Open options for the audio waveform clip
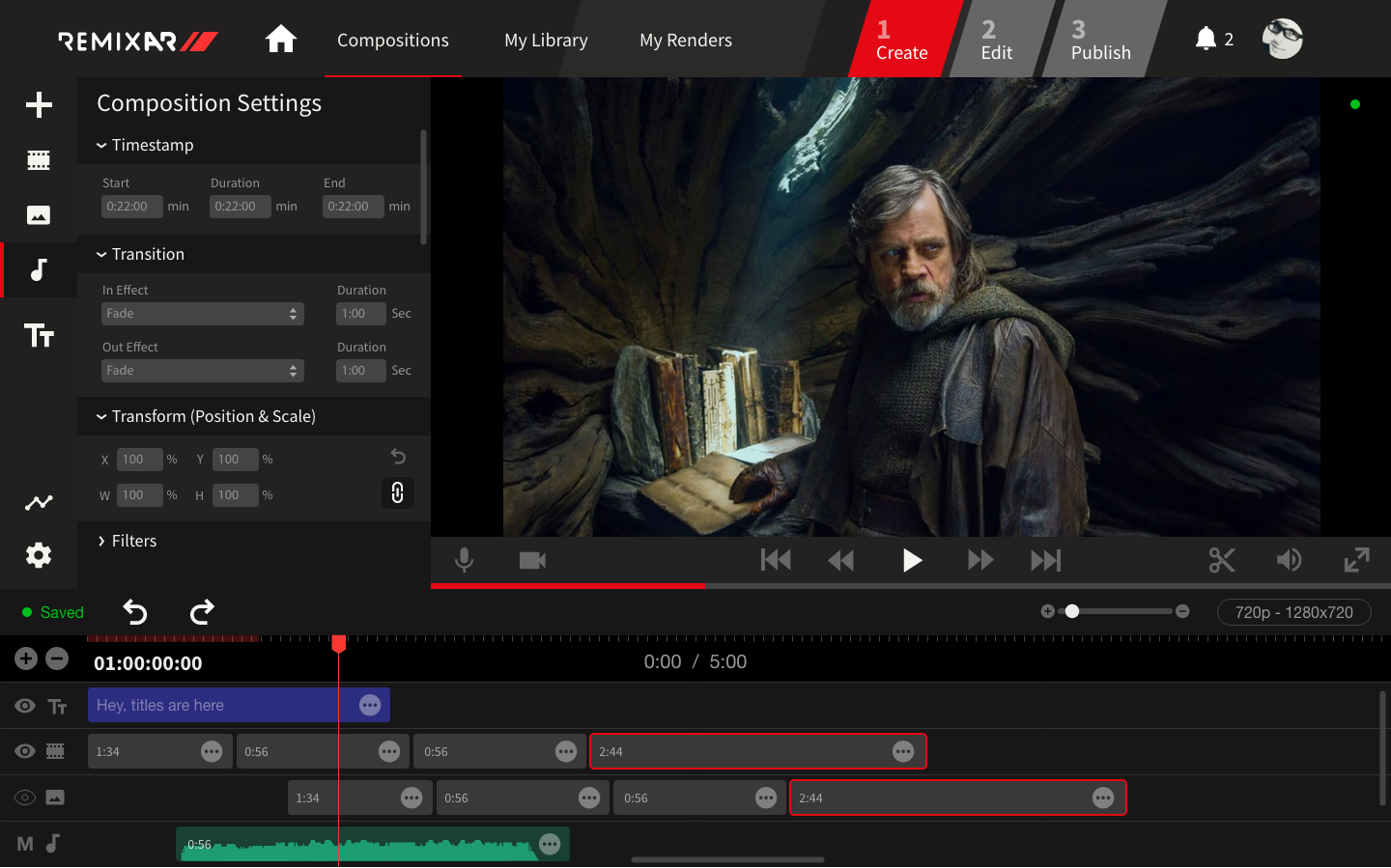1391x868 pixels. (x=550, y=844)
